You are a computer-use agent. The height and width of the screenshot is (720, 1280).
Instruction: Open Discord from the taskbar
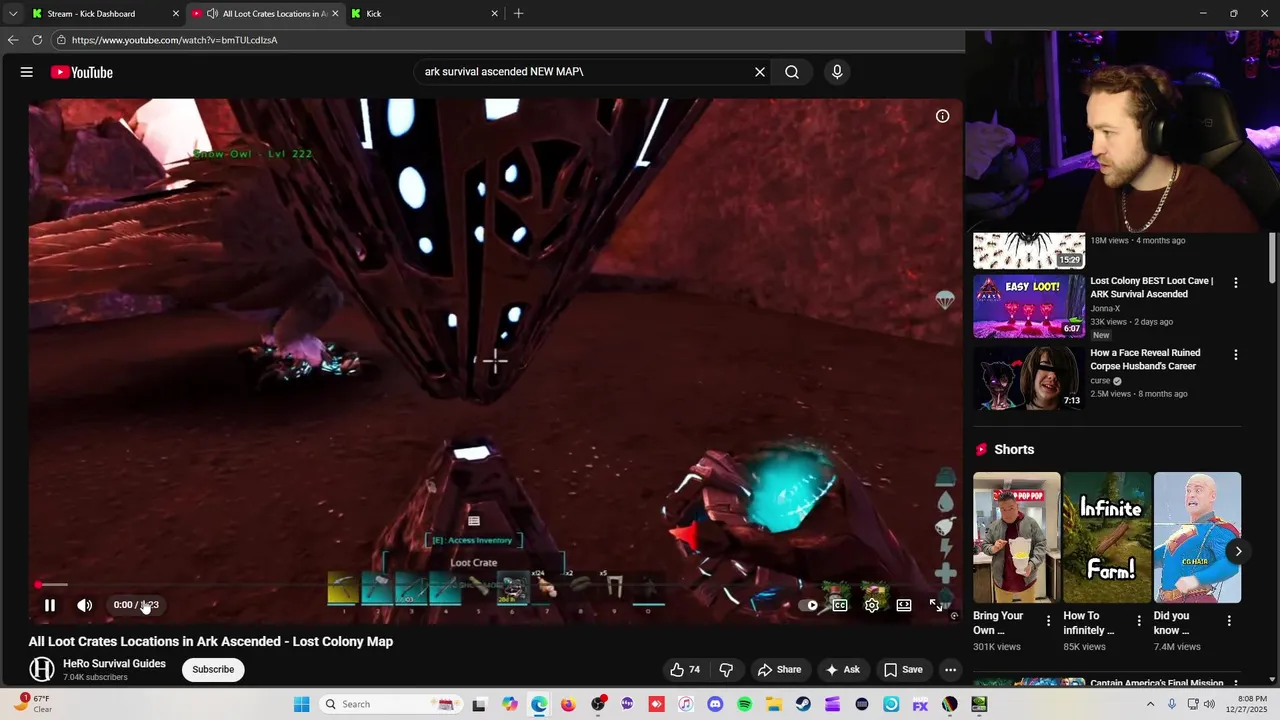(715, 704)
